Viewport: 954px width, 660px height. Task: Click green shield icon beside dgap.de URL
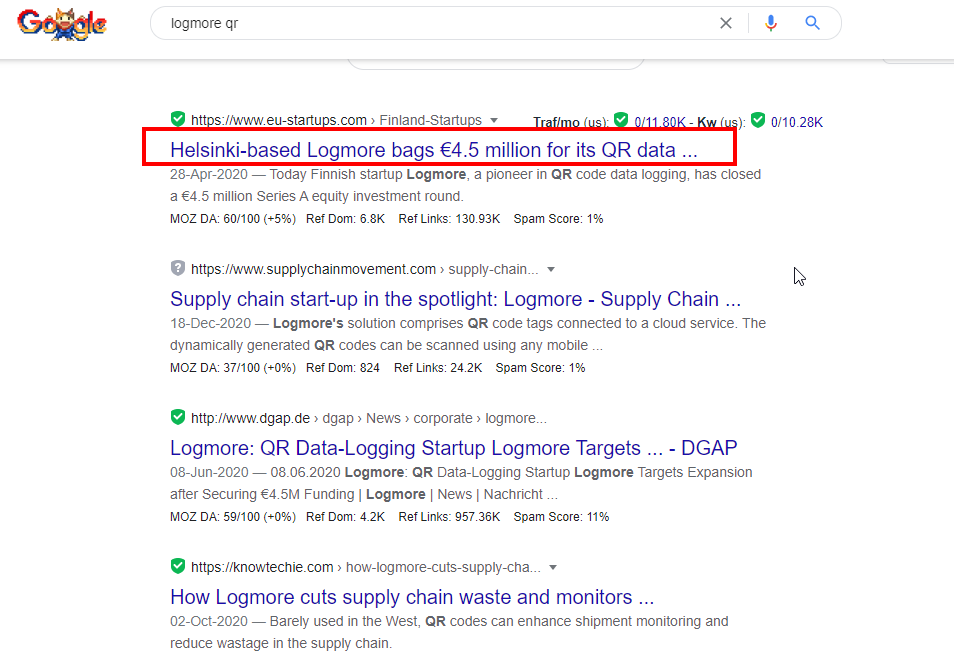(178, 417)
